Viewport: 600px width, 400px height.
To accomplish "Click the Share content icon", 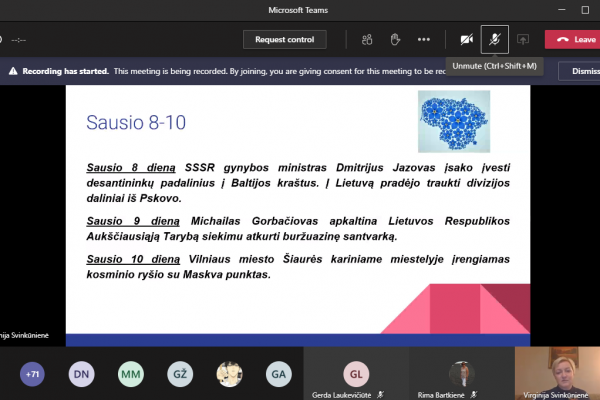I will pyautogui.click(x=523, y=39).
